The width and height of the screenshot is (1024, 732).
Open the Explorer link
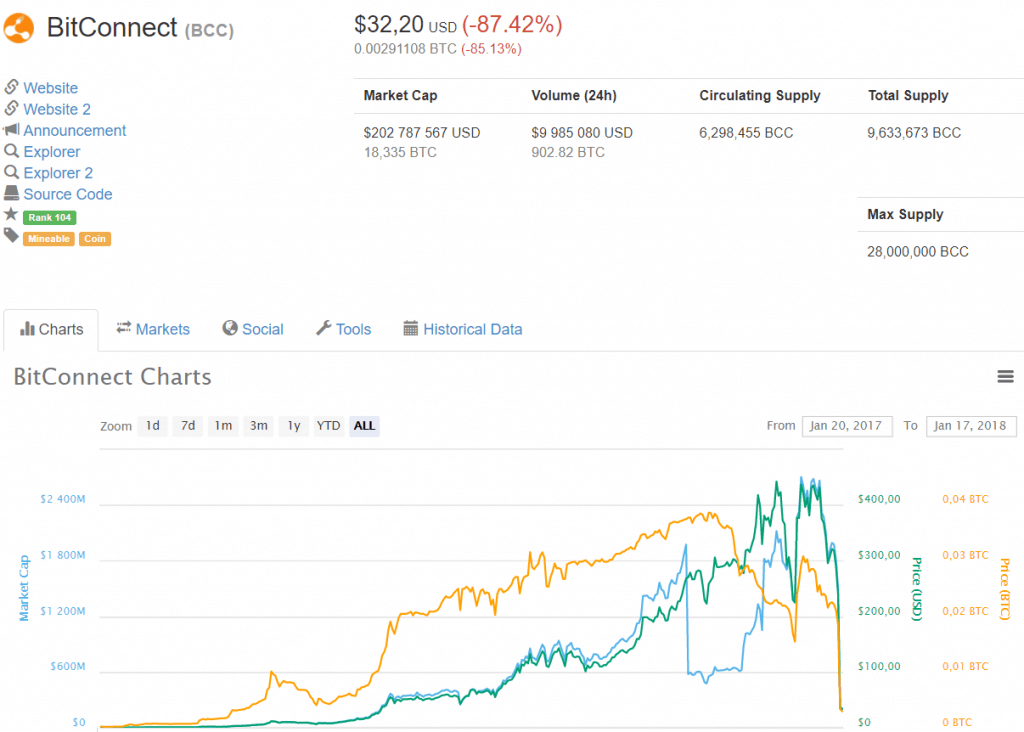click(52, 151)
